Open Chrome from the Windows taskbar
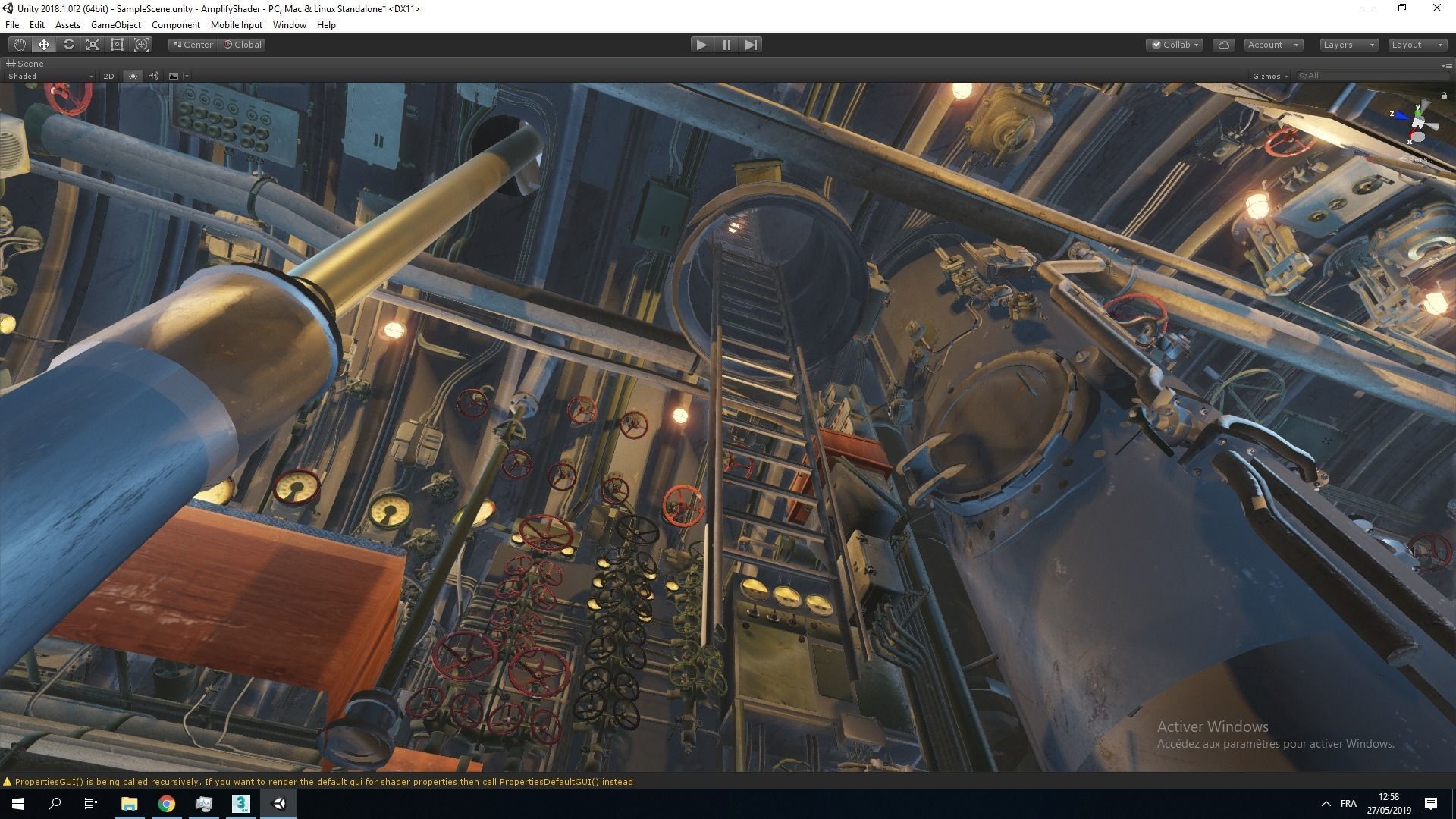Image resolution: width=1456 pixels, height=819 pixels. point(167,804)
